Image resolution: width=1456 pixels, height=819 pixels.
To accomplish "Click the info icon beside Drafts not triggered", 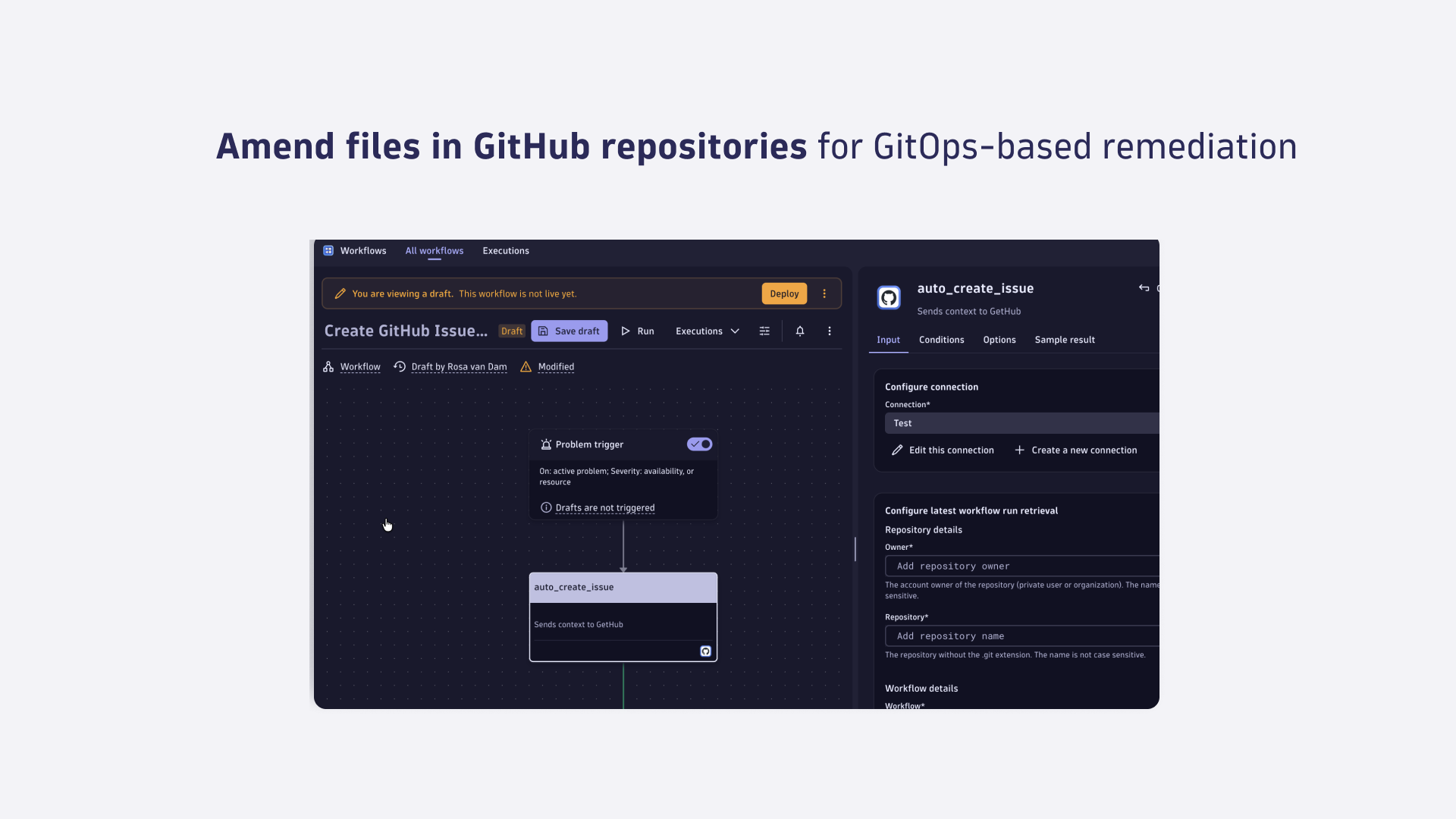I will 546,507.
